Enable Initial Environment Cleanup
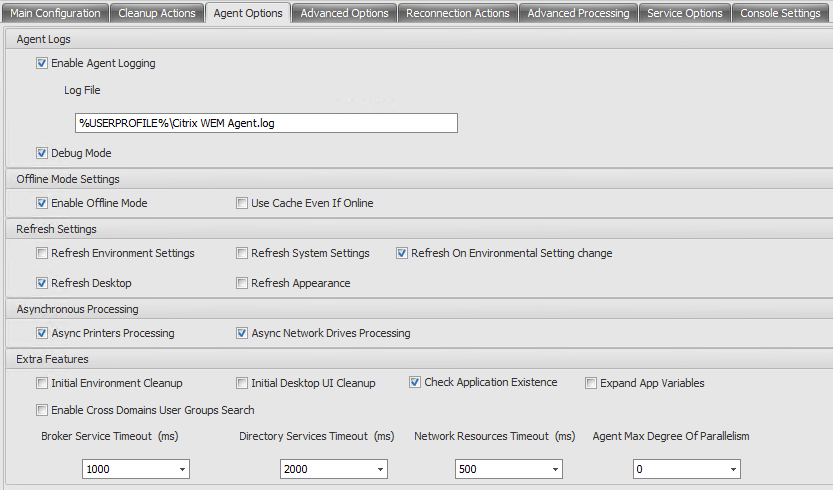Viewport: 833px width, 490px height. point(42,383)
